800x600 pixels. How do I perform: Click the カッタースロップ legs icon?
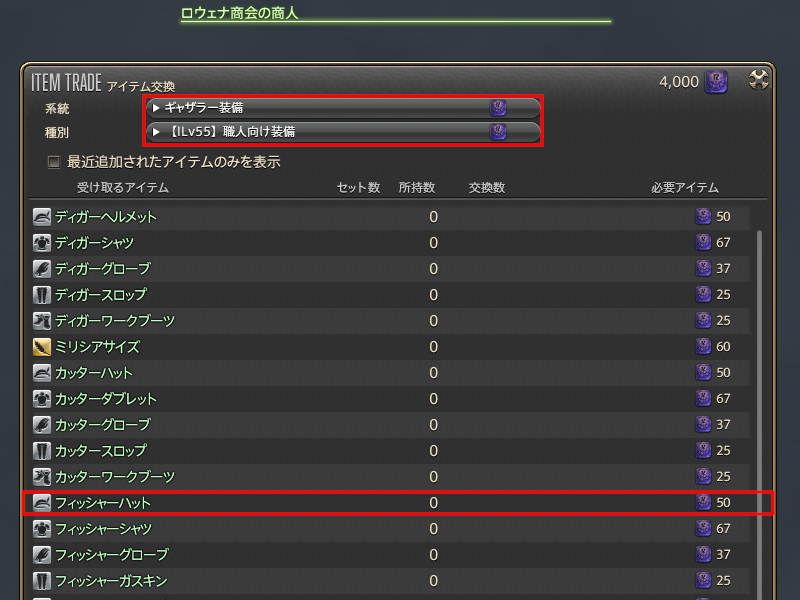(x=42, y=451)
